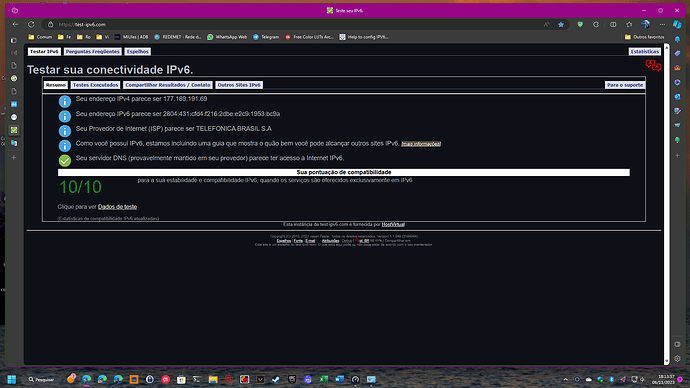690x388 pixels.
Task: Refresh the test-ipv6.com page
Action: (31, 25)
